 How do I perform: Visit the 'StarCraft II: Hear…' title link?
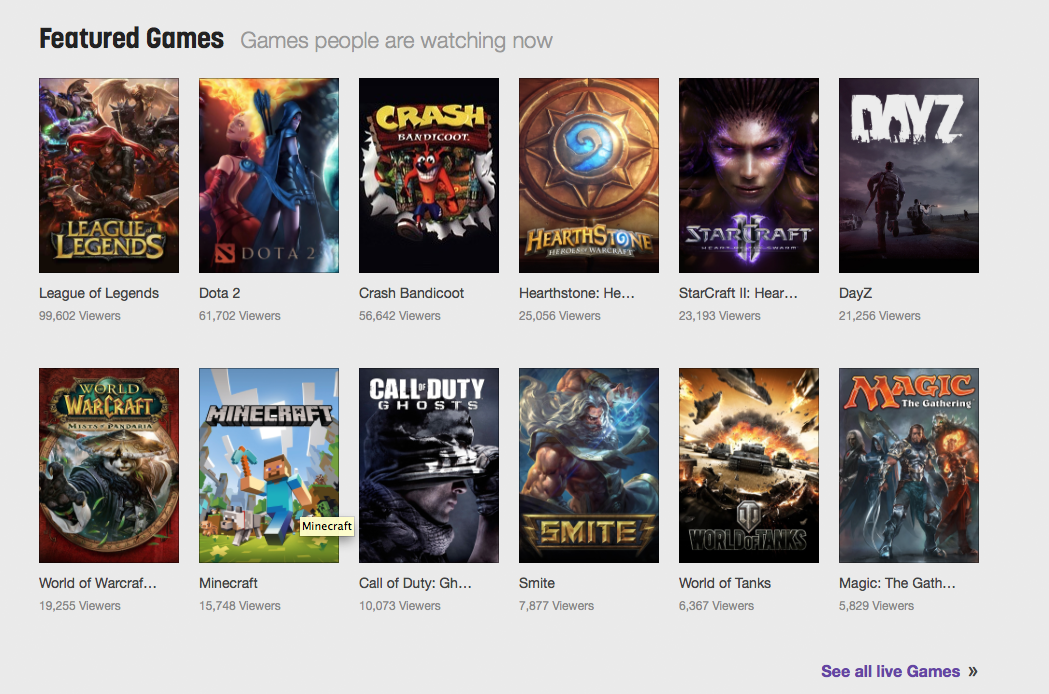(x=738, y=293)
